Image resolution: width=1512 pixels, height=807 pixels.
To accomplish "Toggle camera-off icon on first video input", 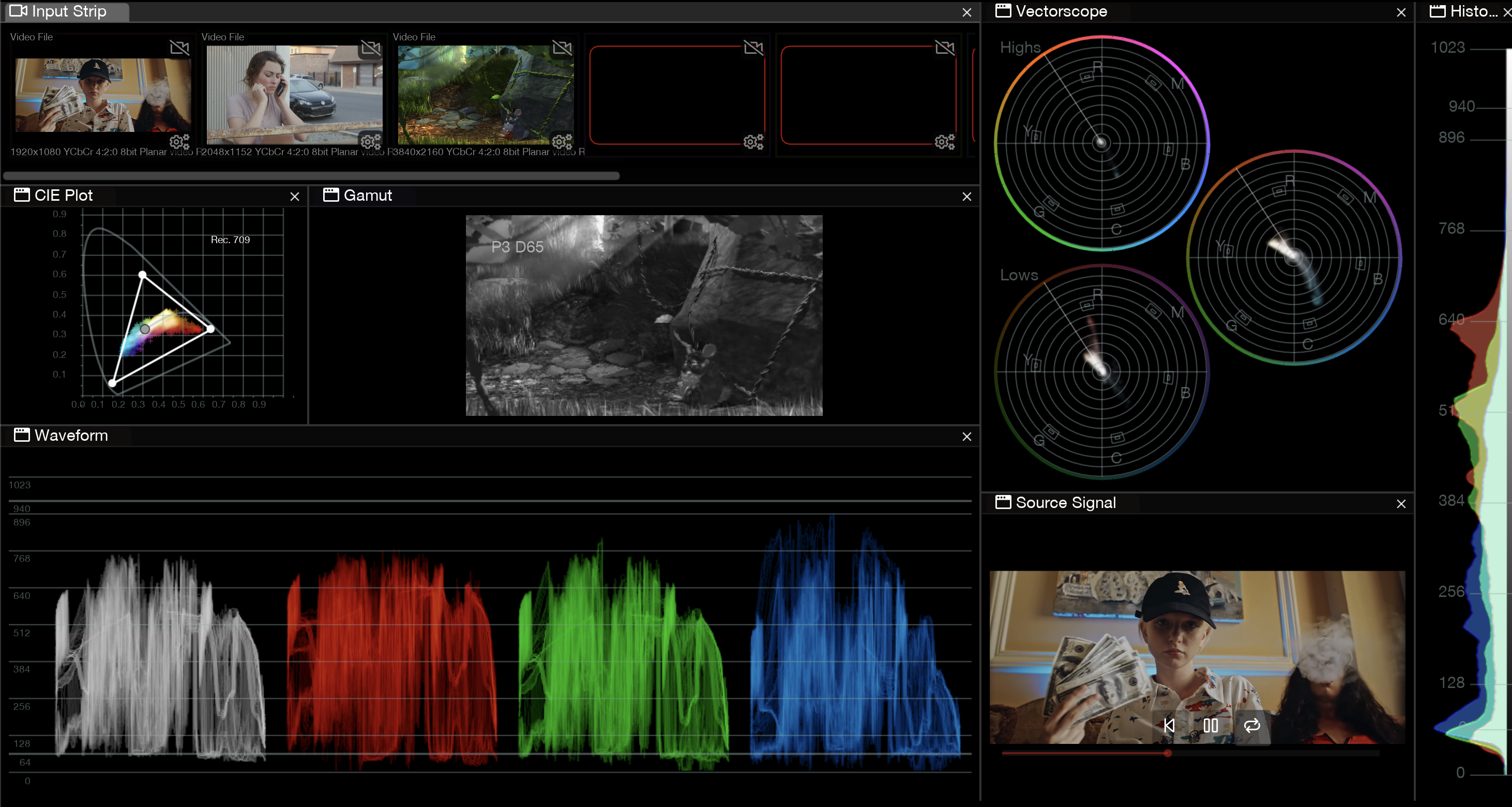I will coord(179,48).
